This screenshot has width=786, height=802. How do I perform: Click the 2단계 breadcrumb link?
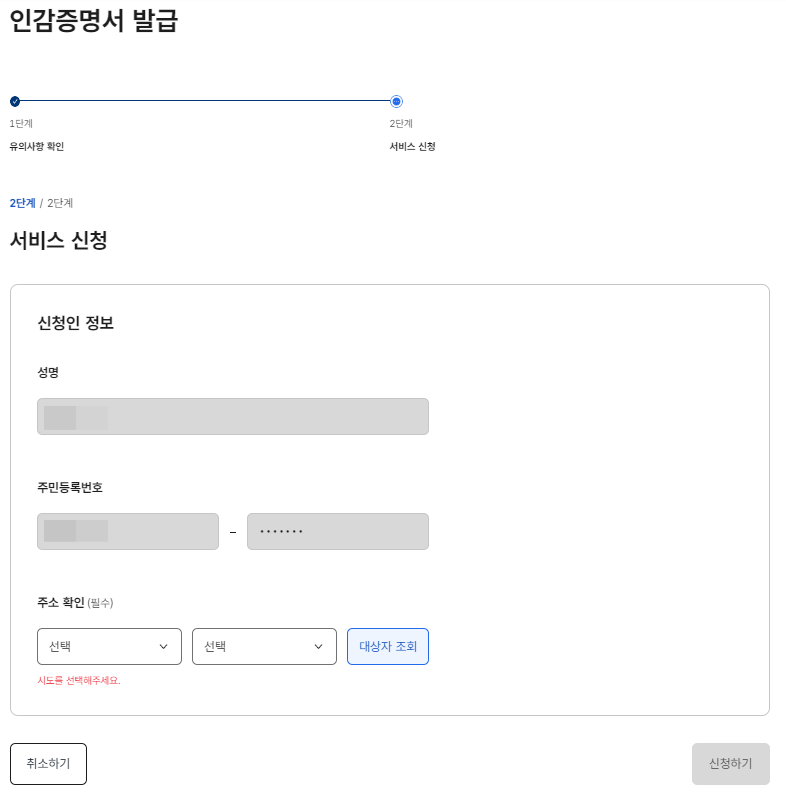[x=22, y=203]
